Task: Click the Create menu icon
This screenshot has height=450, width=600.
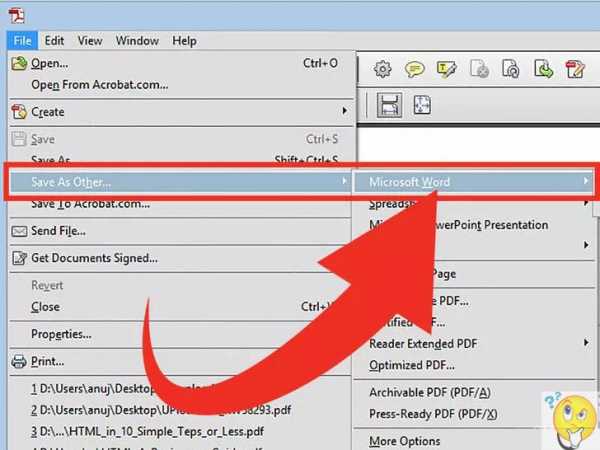Action: click(x=19, y=112)
